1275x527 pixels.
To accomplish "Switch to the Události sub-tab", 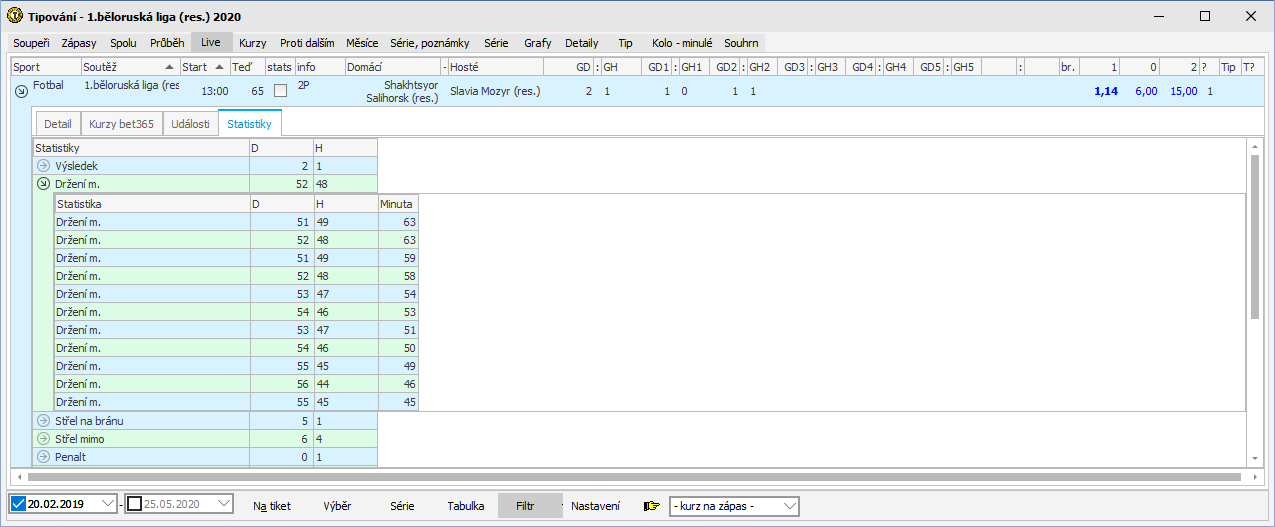I will 189,124.
